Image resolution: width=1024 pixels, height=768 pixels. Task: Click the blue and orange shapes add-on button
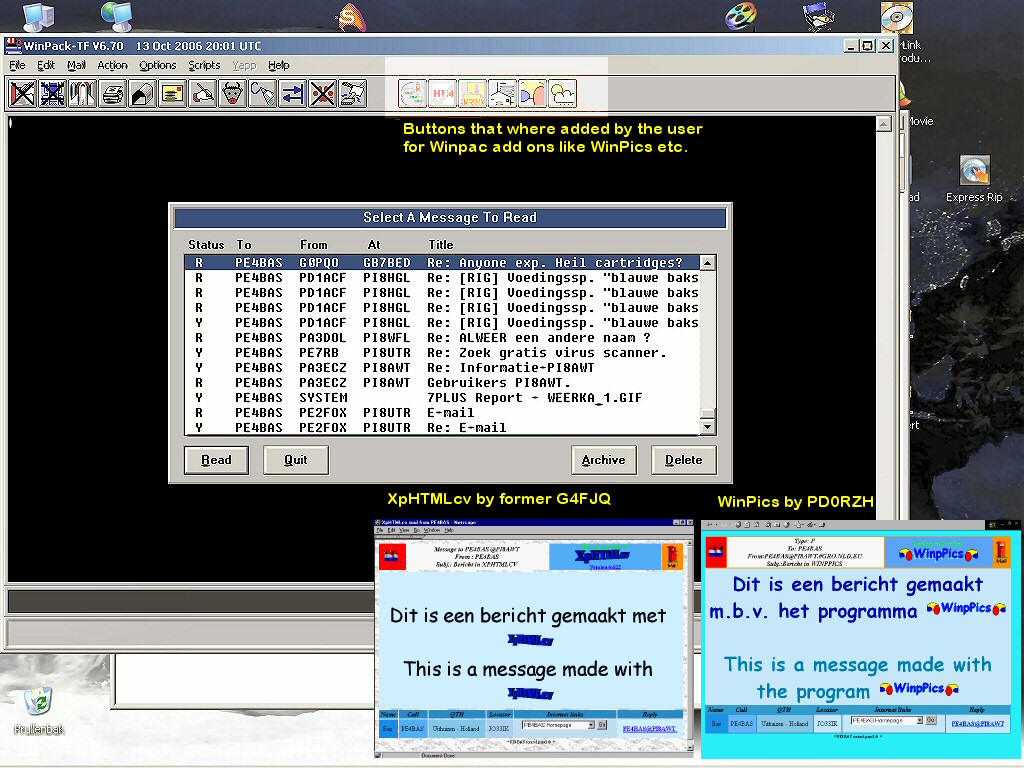532,94
